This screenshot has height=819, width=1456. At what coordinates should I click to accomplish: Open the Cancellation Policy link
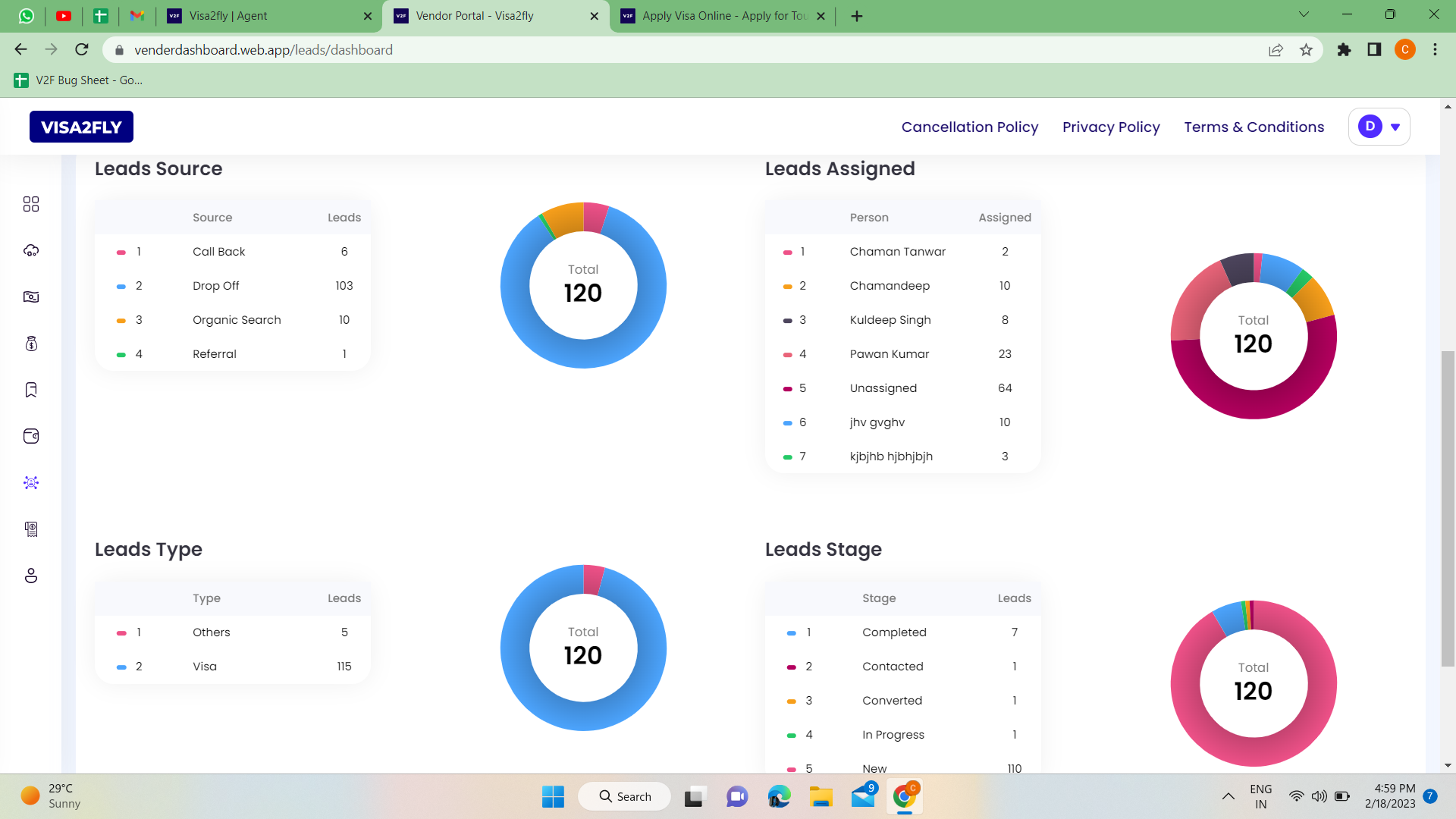[969, 127]
